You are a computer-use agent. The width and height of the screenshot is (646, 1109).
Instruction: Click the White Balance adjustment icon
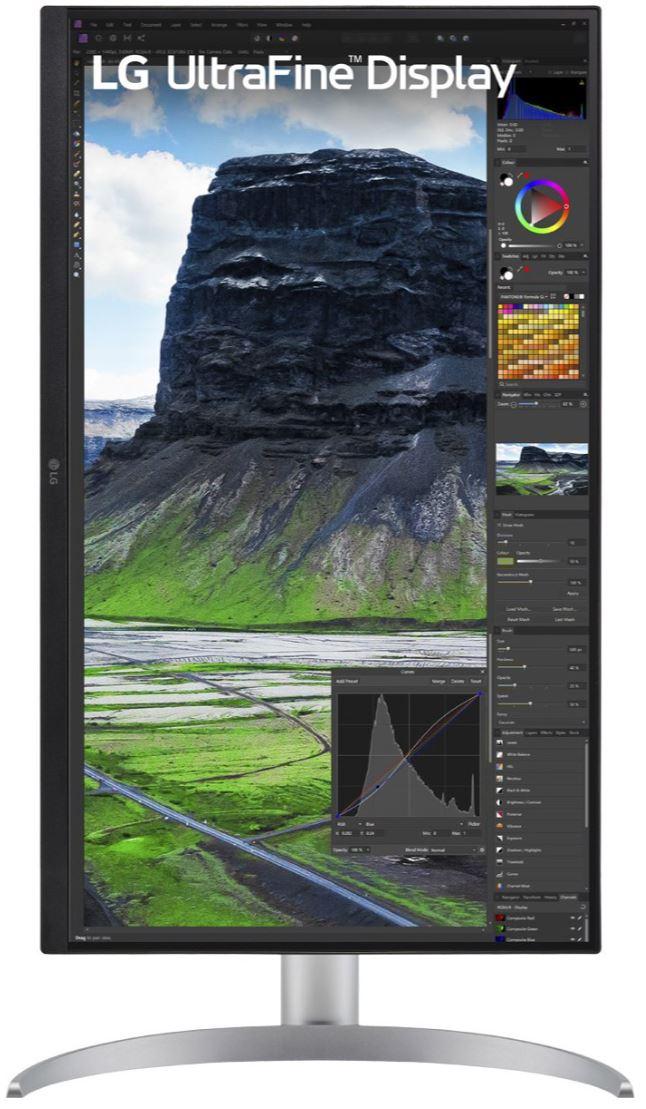pyautogui.click(x=500, y=755)
